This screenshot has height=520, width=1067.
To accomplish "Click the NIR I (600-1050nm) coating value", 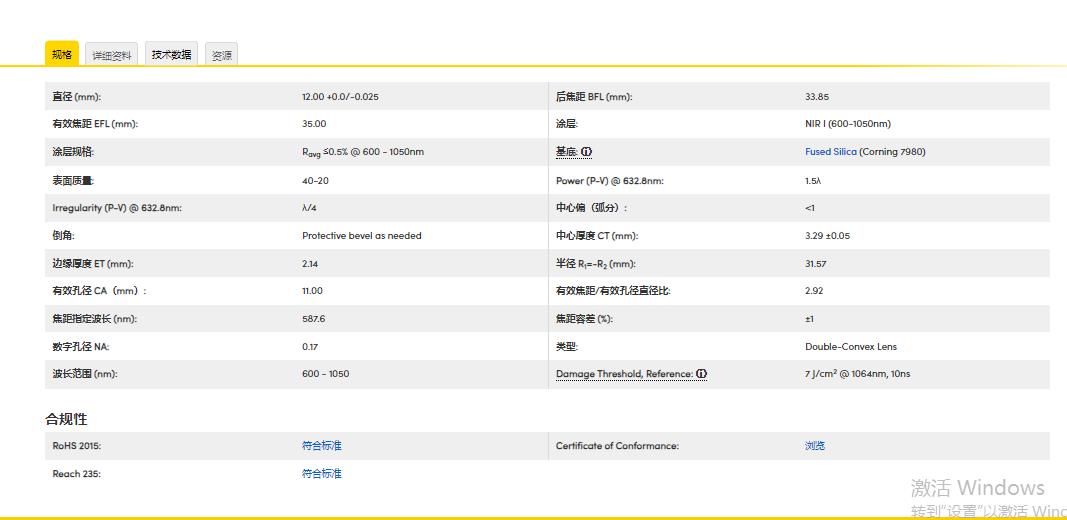I will (847, 124).
